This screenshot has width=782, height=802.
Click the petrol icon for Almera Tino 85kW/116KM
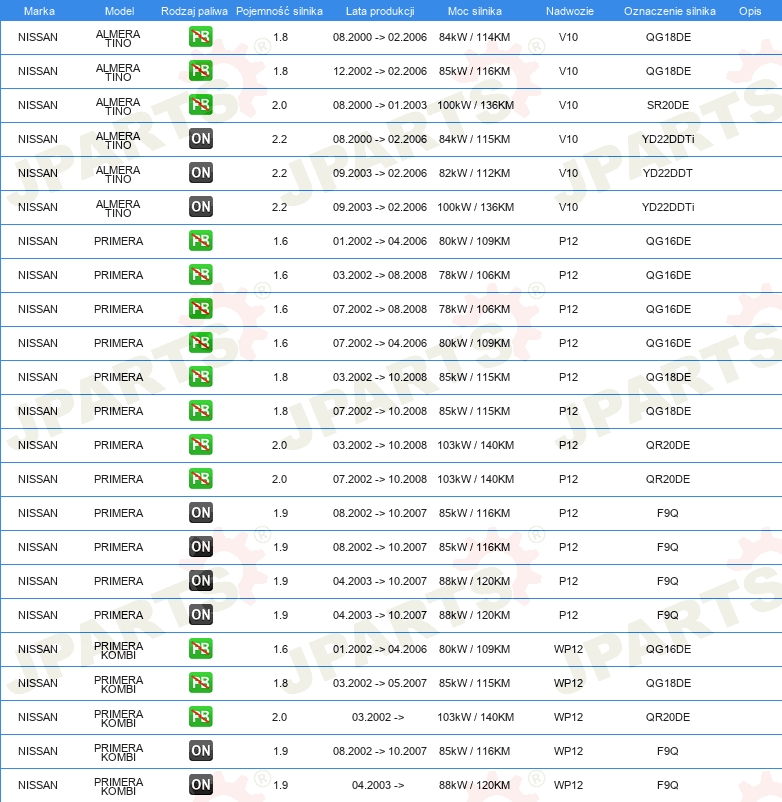(200, 71)
